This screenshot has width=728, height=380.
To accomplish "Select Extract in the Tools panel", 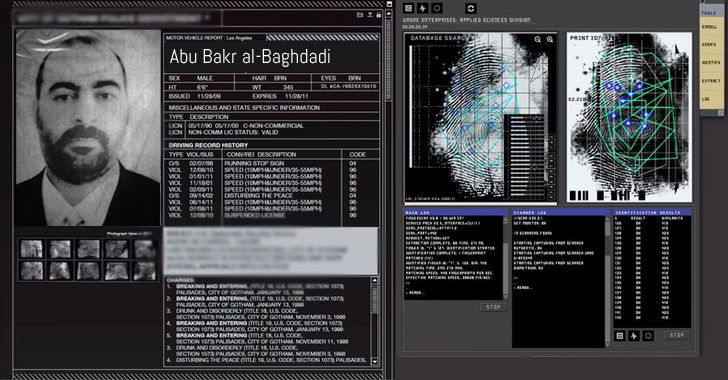I will [x=711, y=81].
